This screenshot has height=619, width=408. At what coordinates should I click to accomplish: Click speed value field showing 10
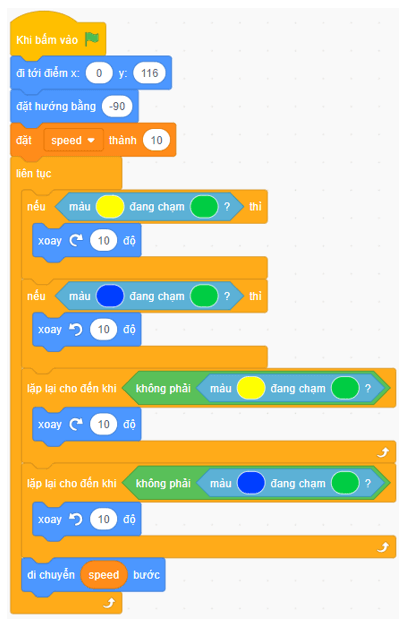point(157,140)
